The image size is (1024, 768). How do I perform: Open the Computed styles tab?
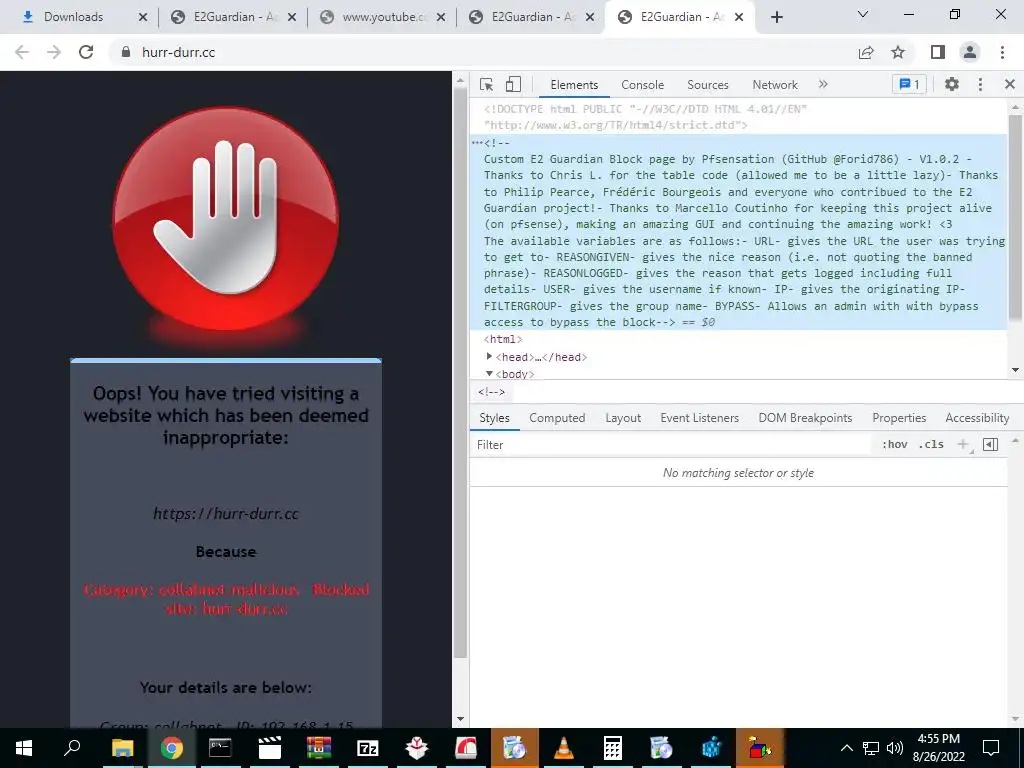(557, 418)
